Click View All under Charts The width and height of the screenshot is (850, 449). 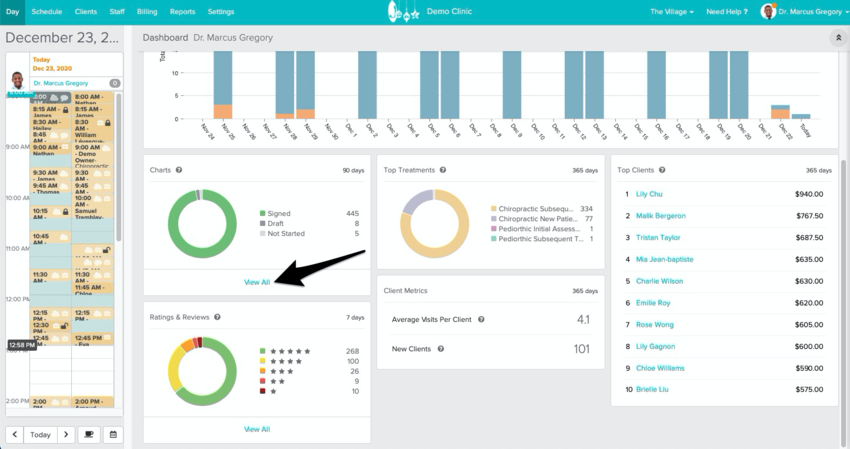pyautogui.click(x=257, y=282)
